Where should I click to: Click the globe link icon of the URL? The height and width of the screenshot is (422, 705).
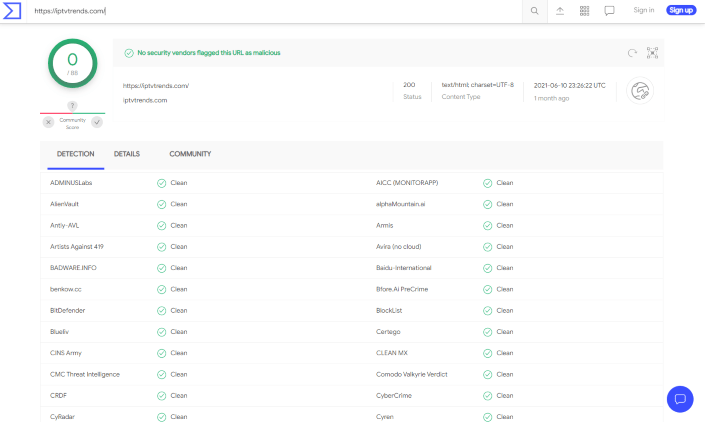[640, 91]
